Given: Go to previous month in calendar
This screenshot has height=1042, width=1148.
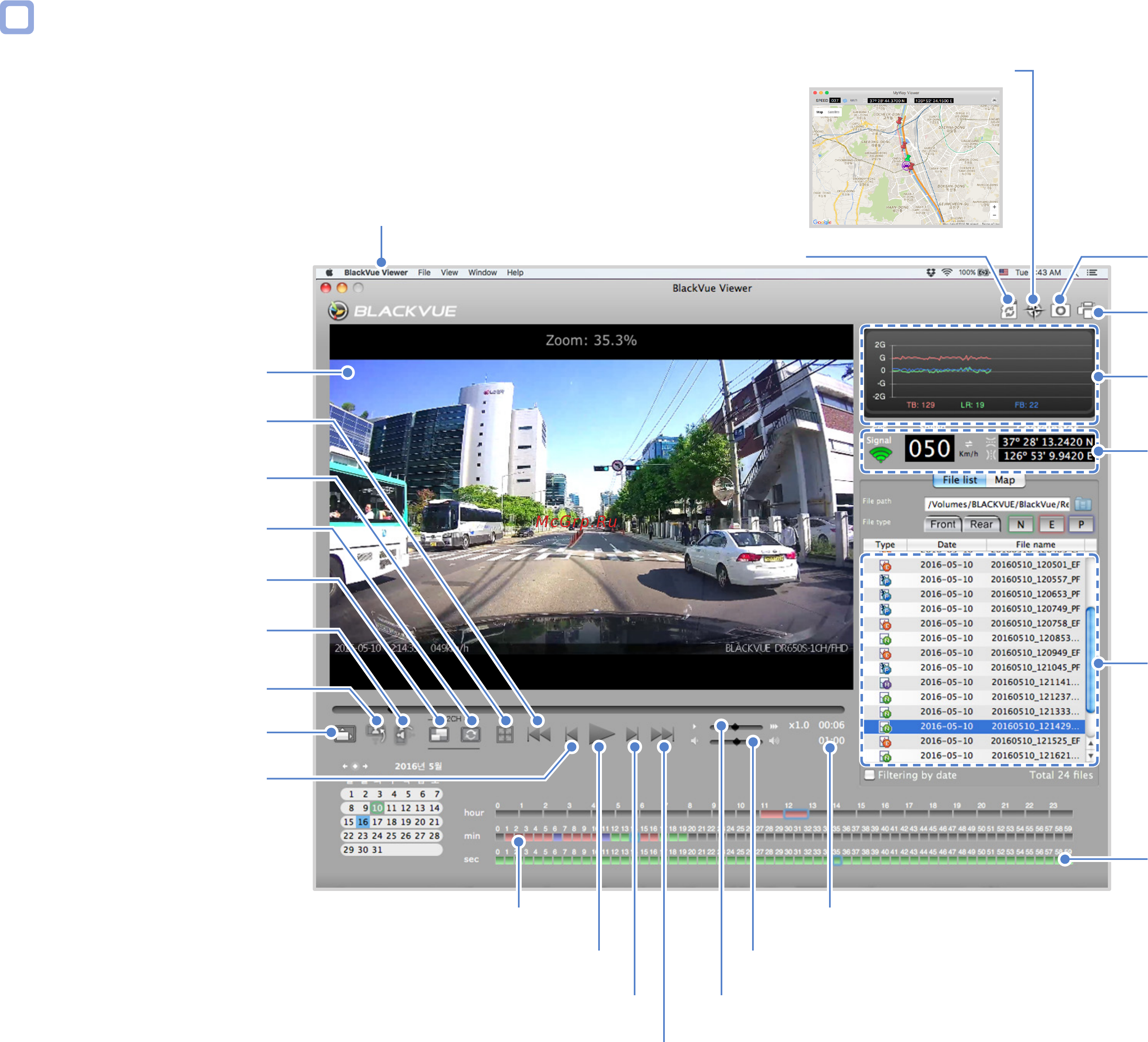Looking at the screenshot, I should click(345, 766).
